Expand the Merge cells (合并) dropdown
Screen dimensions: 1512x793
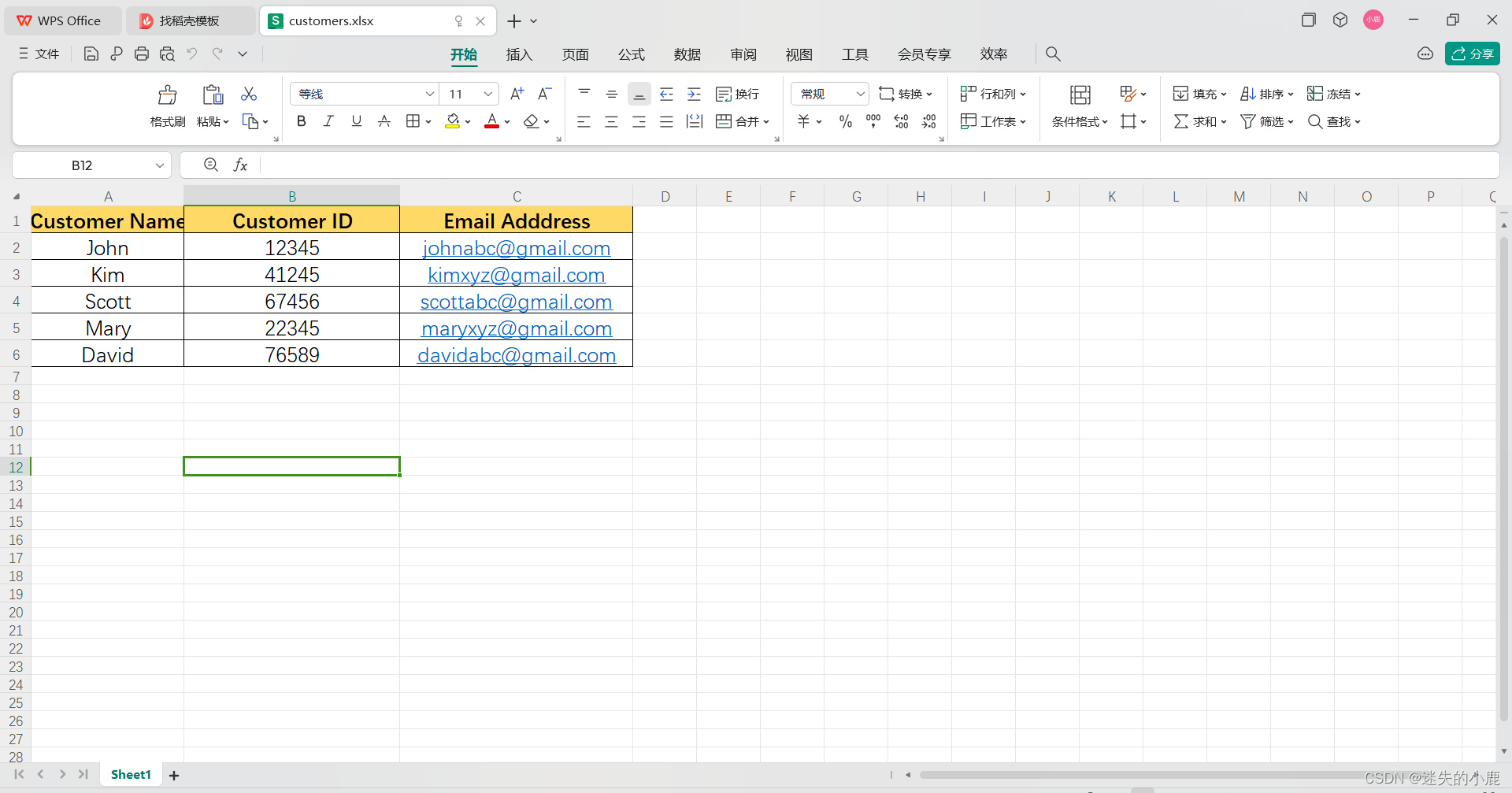point(766,122)
